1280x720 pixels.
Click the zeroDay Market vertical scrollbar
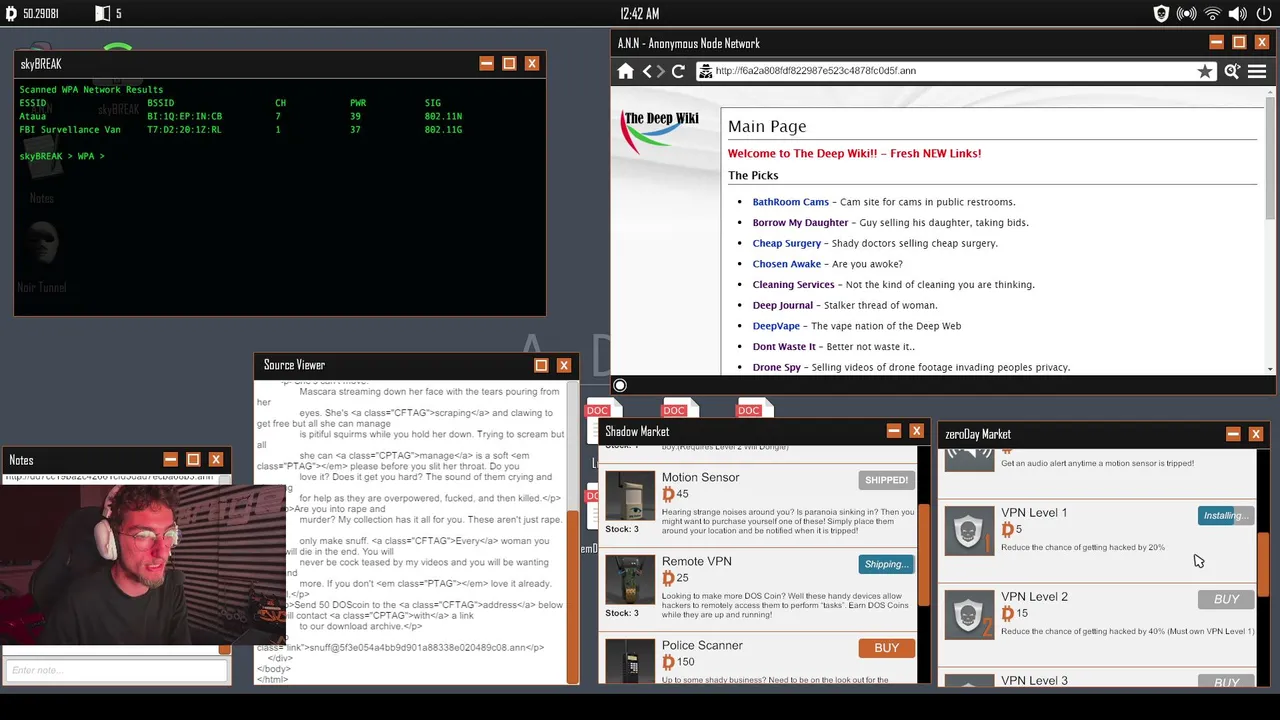(x=1264, y=567)
